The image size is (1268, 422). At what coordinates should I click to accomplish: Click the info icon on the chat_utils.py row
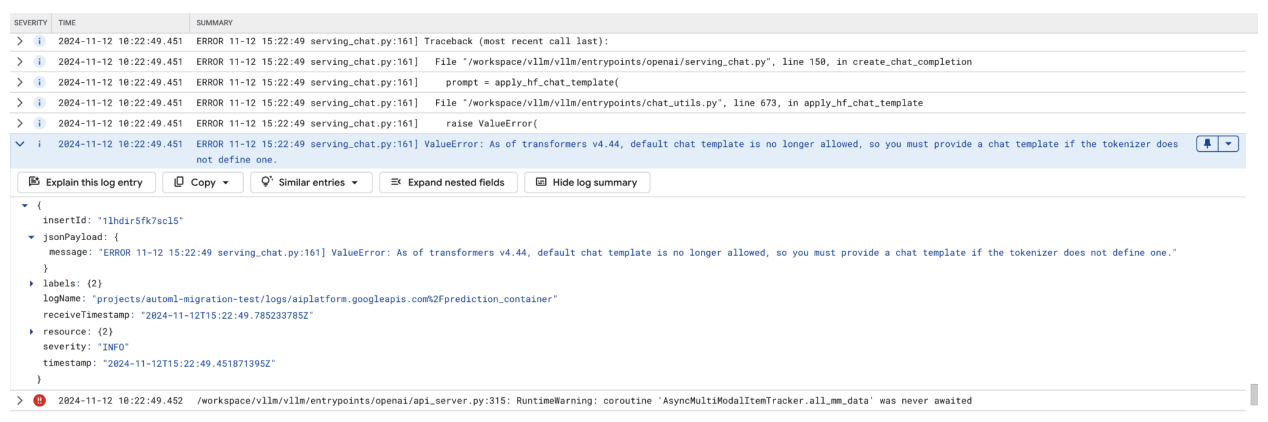pos(41,103)
